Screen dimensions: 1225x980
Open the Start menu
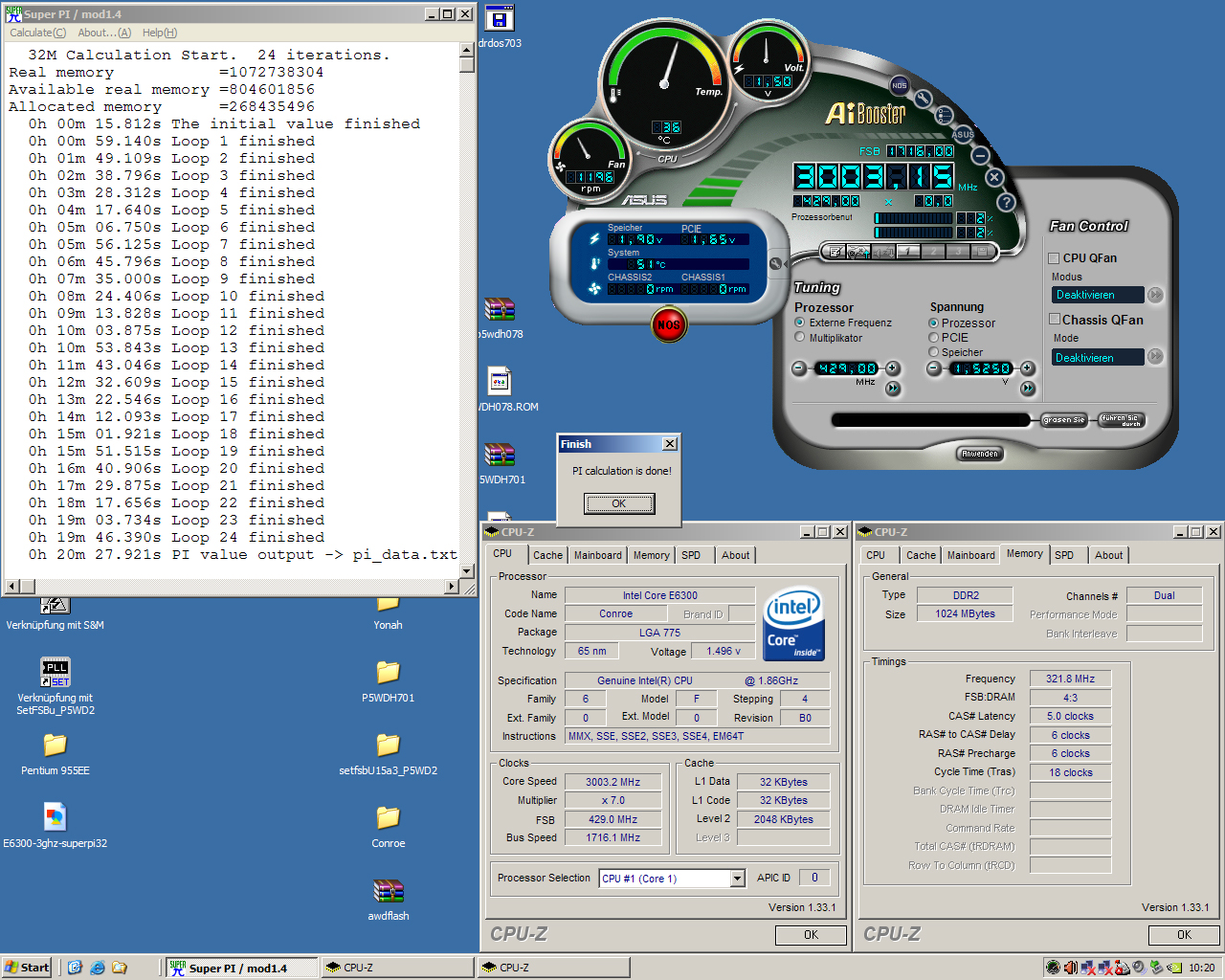[27, 968]
